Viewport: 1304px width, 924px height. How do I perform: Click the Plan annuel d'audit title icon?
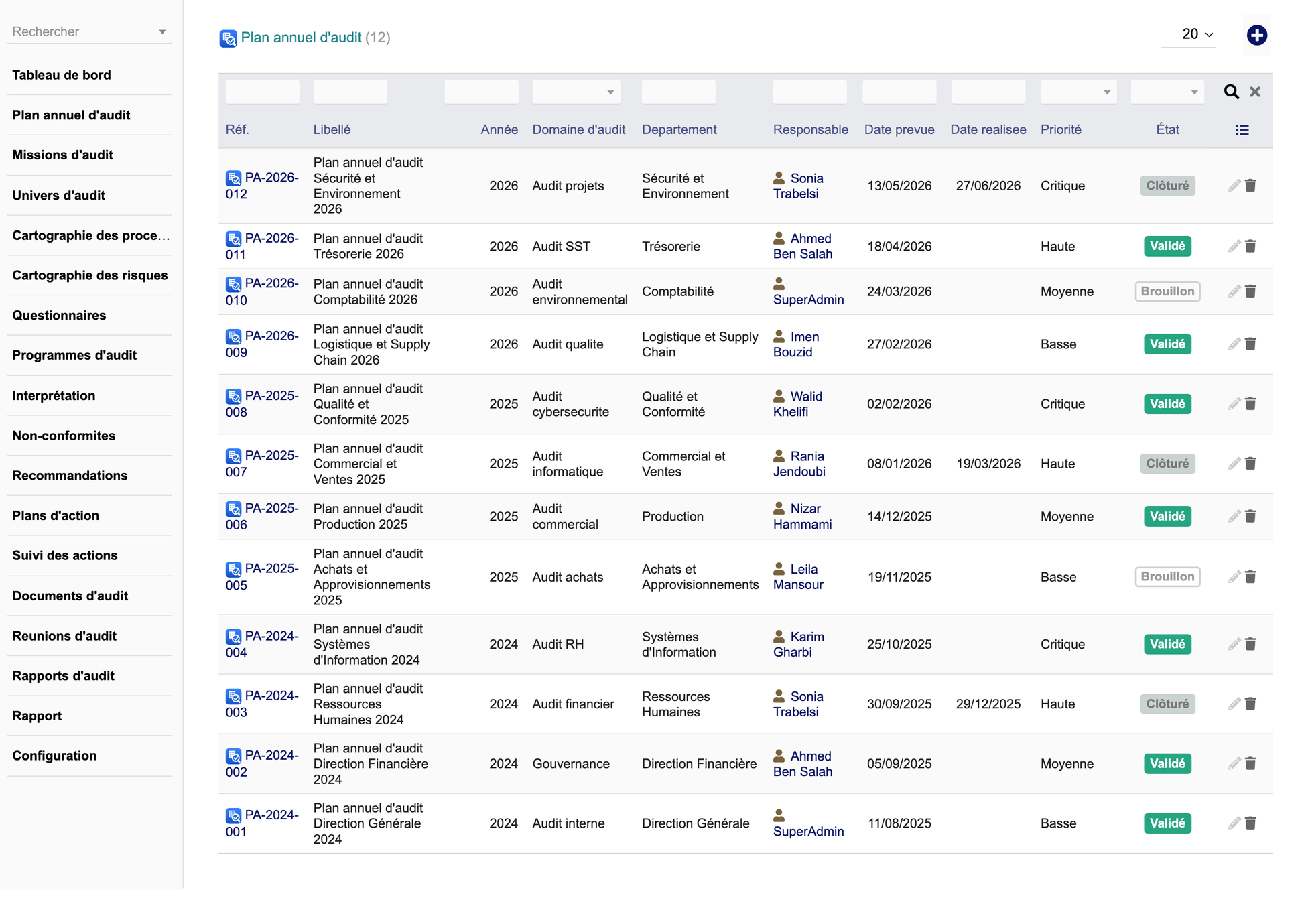228,38
